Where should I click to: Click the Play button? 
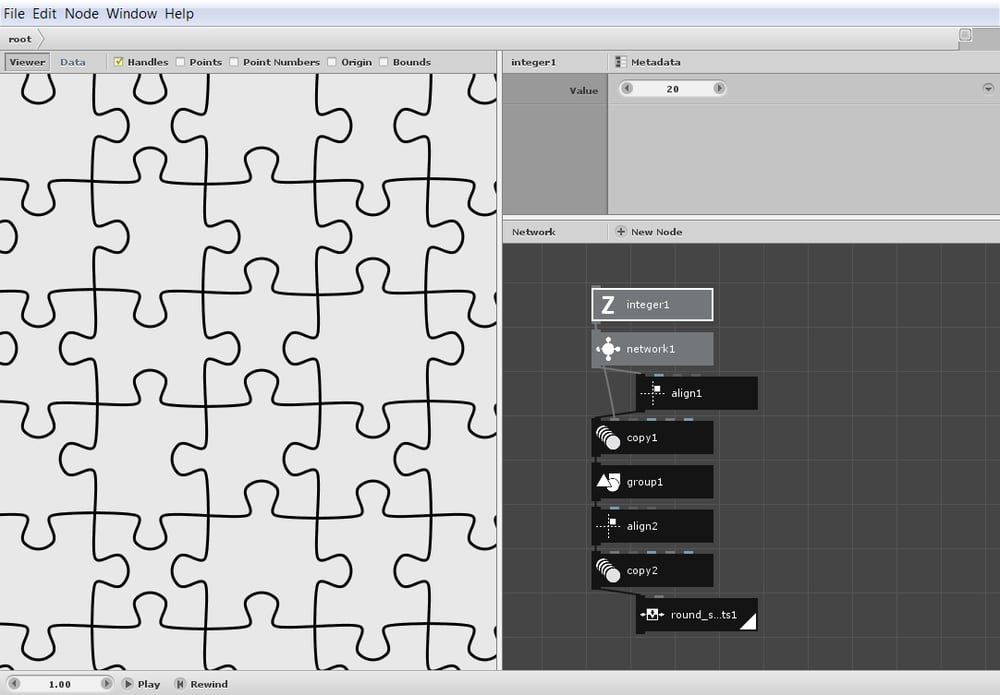tap(142, 684)
